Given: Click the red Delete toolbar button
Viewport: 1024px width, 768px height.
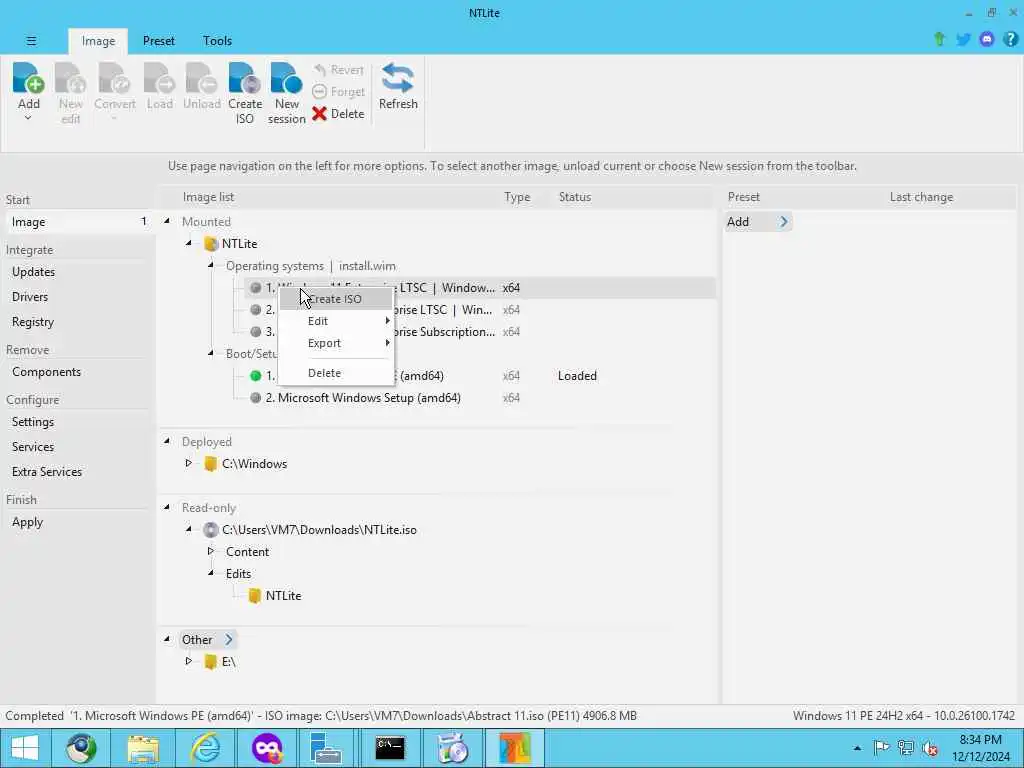Looking at the screenshot, I should click(x=338, y=114).
